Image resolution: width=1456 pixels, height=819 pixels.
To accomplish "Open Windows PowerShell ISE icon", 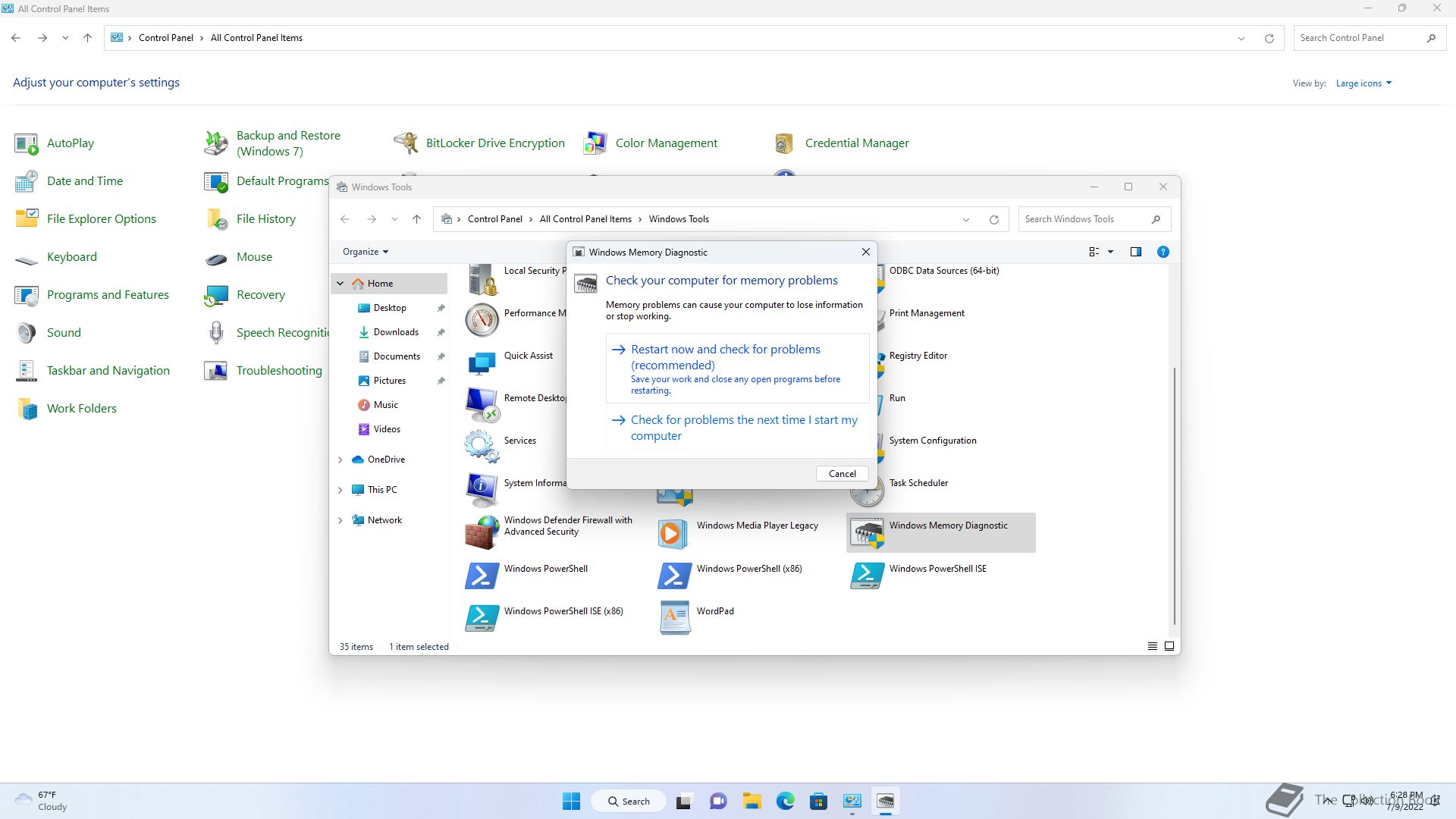I will [x=867, y=576].
